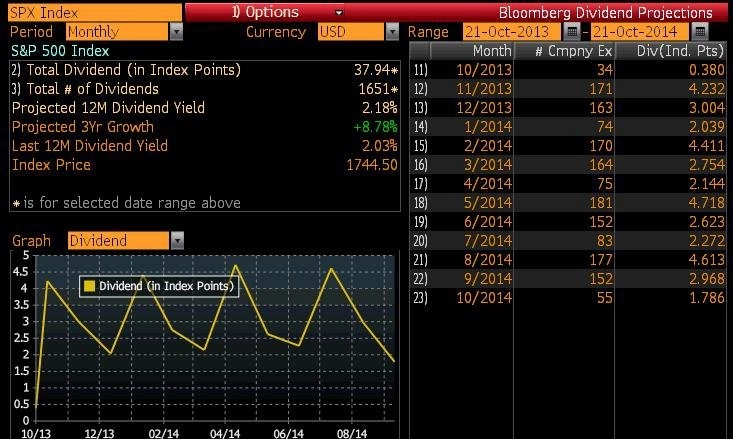Click the 04/14 x-axis label on chart
Viewport: 733px width, 439px height.
(225, 433)
